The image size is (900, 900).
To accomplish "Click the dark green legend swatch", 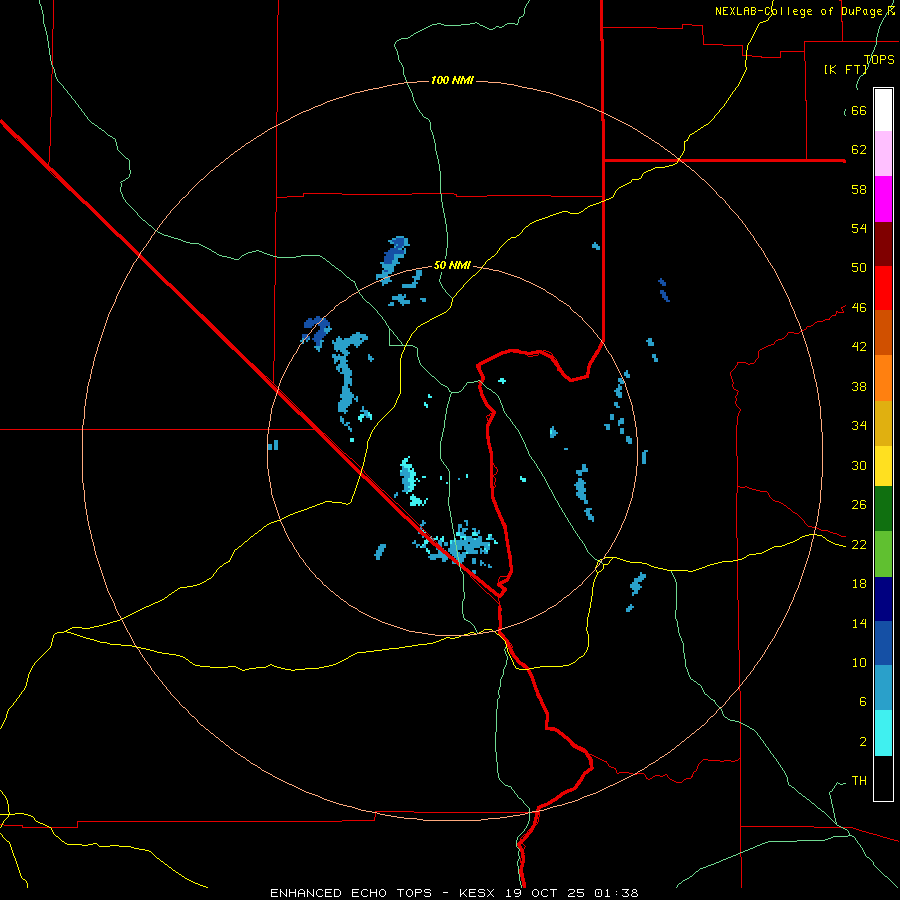I will pos(883,509).
